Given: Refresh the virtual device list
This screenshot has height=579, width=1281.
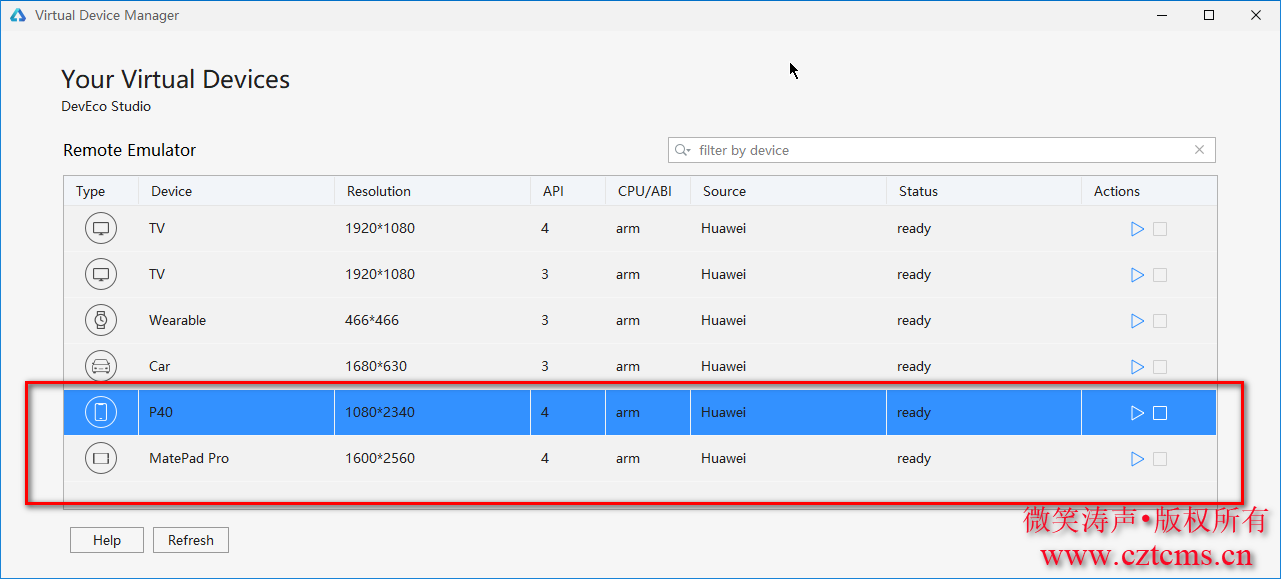Looking at the screenshot, I should tap(191, 540).
